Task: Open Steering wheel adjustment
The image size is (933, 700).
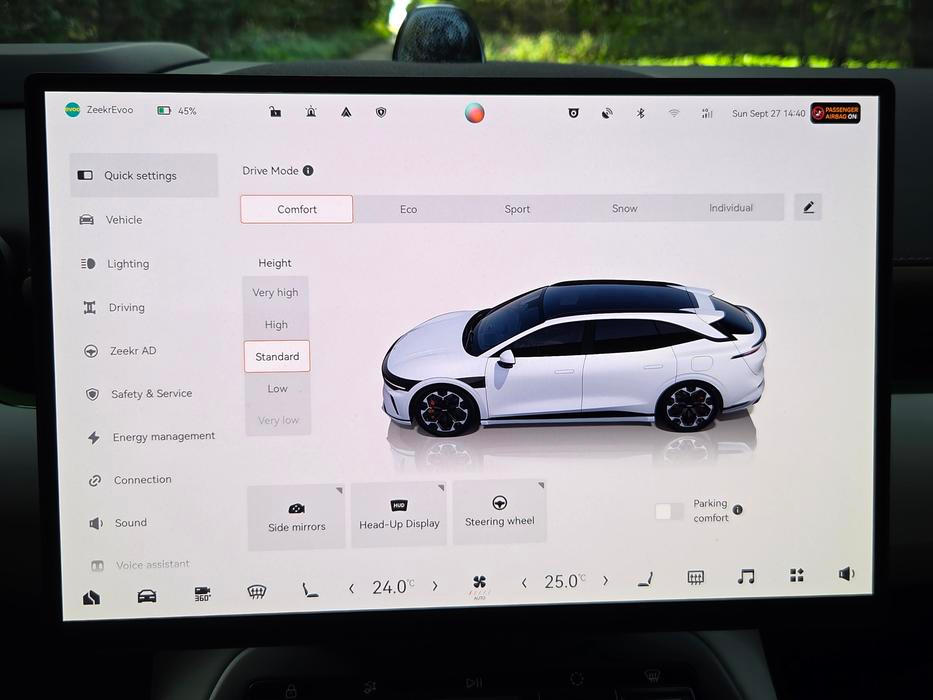Action: (x=500, y=512)
